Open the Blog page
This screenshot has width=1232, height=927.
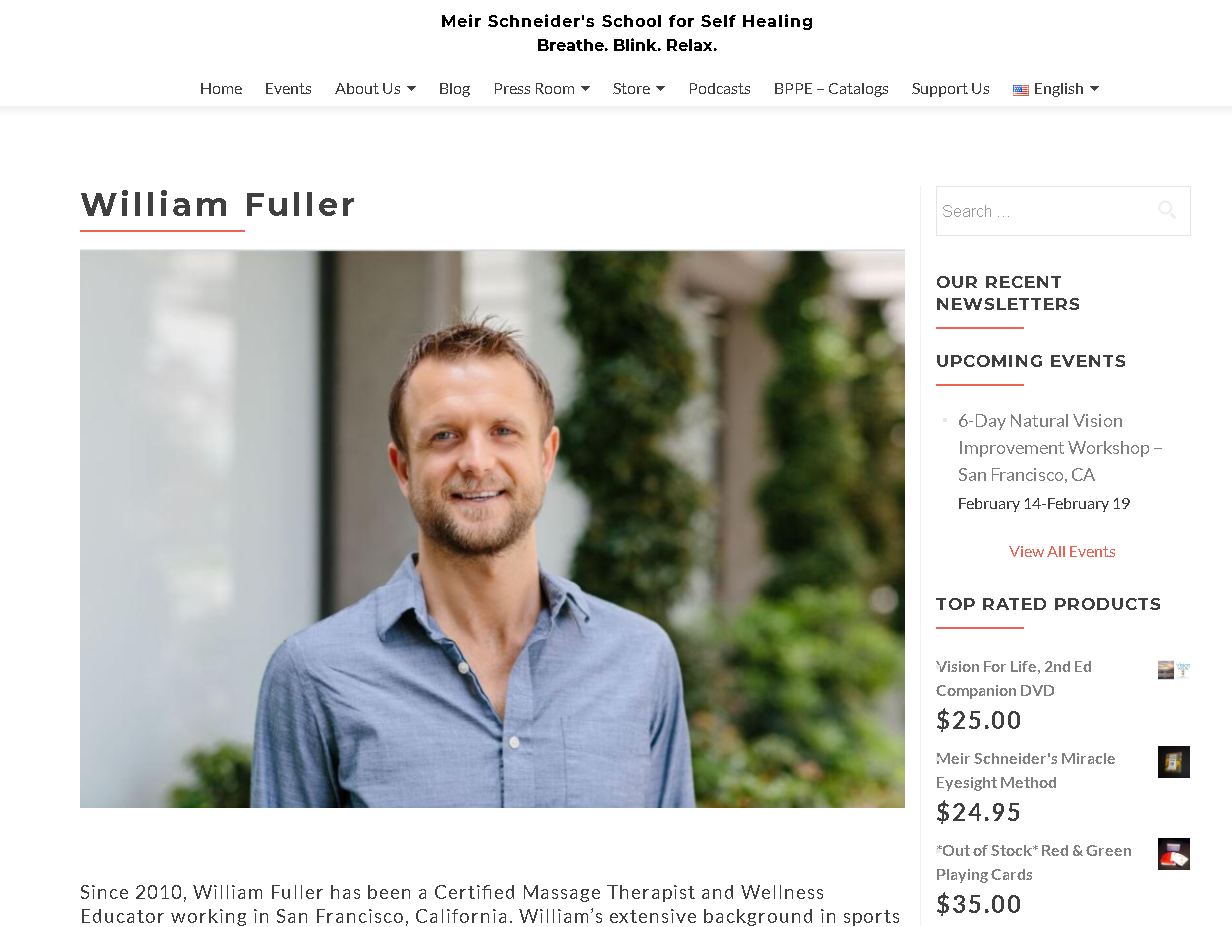click(x=454, y=89)
